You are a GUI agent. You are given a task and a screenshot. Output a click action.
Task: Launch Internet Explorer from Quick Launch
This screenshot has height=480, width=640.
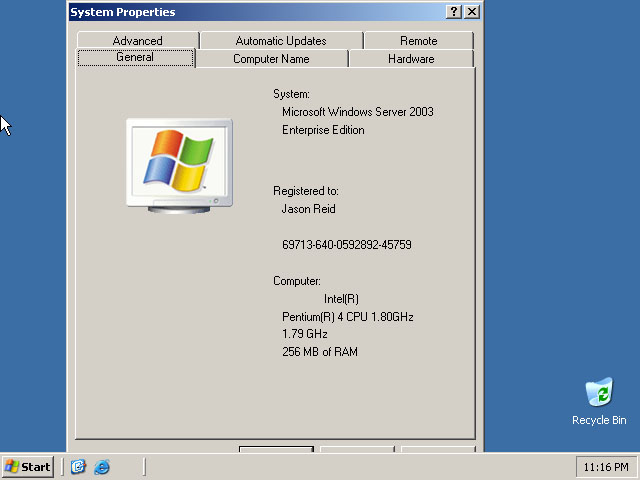(102, 467)
